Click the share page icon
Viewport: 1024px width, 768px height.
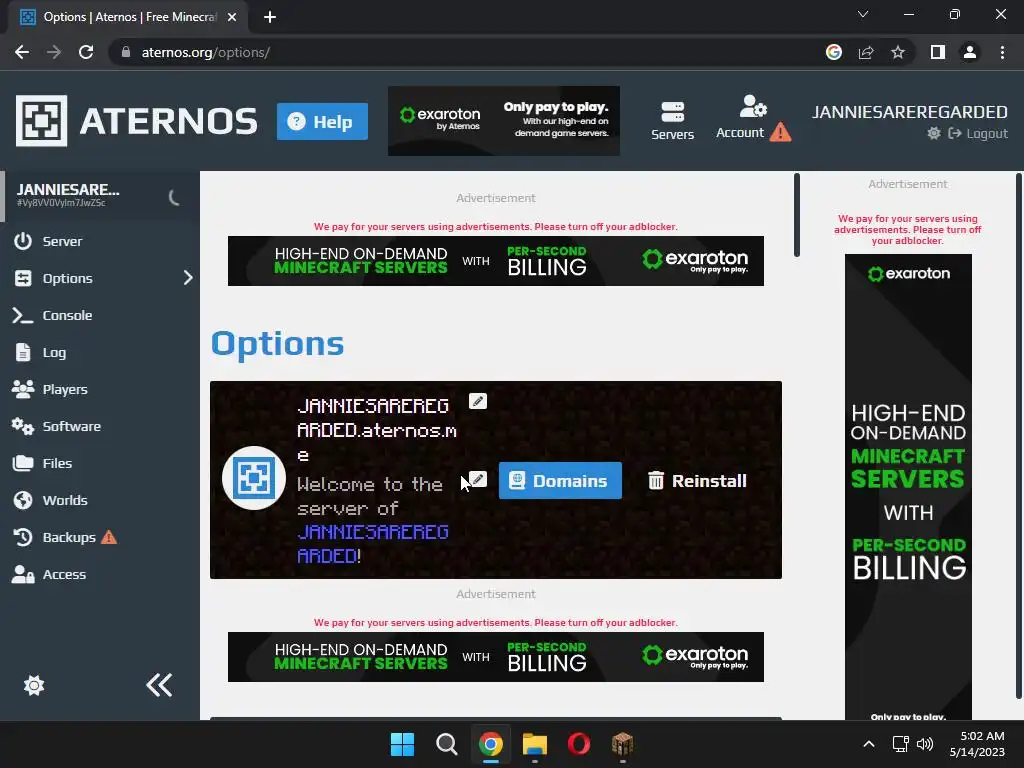pos(866,52)
